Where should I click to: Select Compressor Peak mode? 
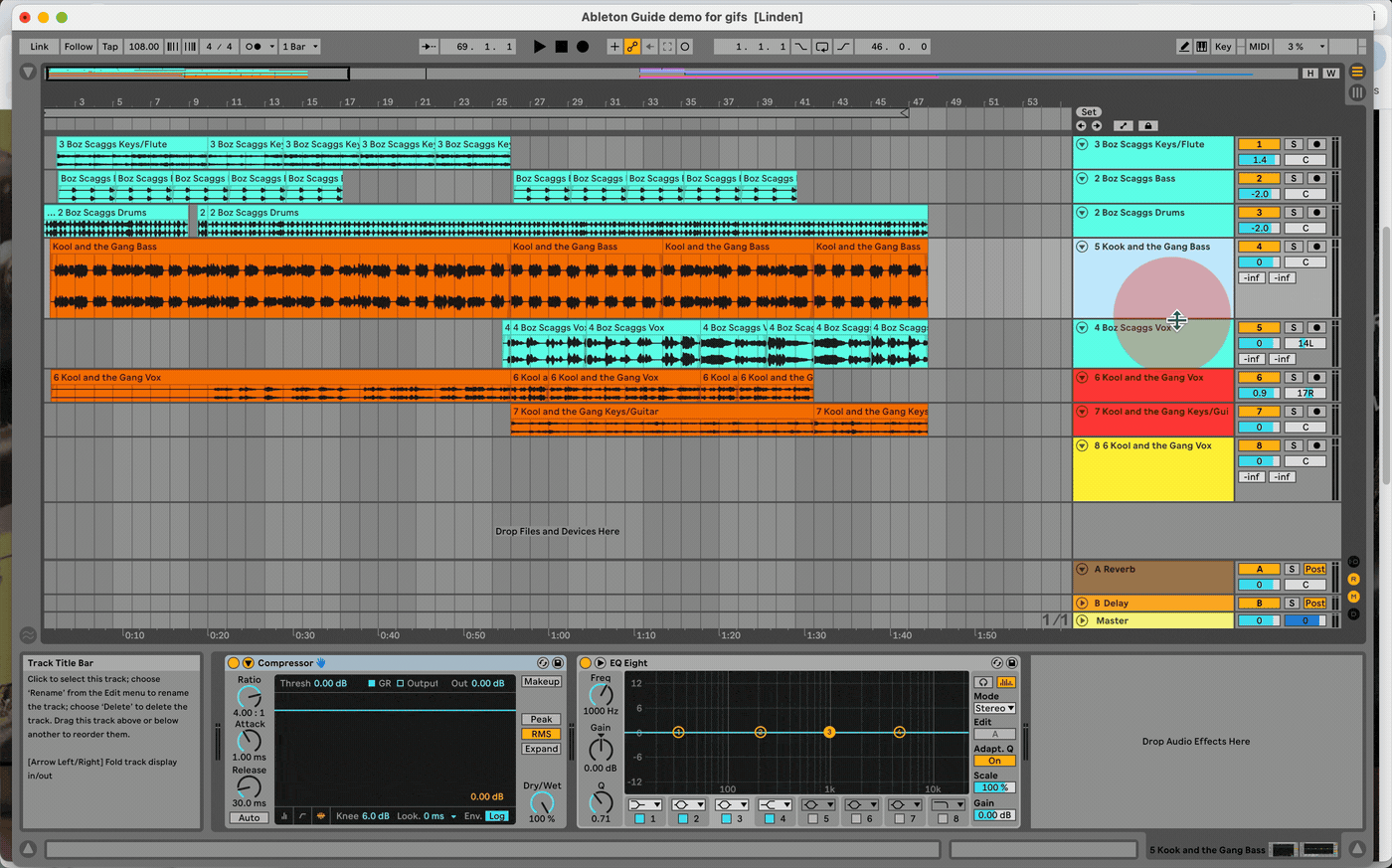(541, 719)
